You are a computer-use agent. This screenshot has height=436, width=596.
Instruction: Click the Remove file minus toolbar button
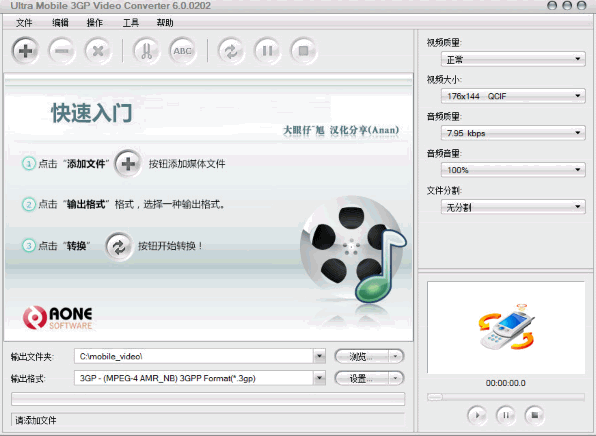[62, 51]
